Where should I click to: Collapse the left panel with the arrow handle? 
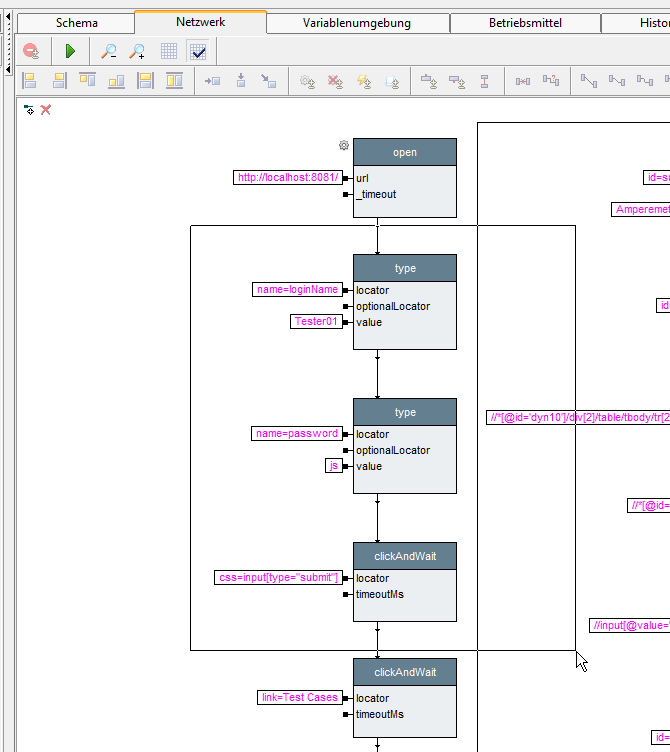point(9,14)
